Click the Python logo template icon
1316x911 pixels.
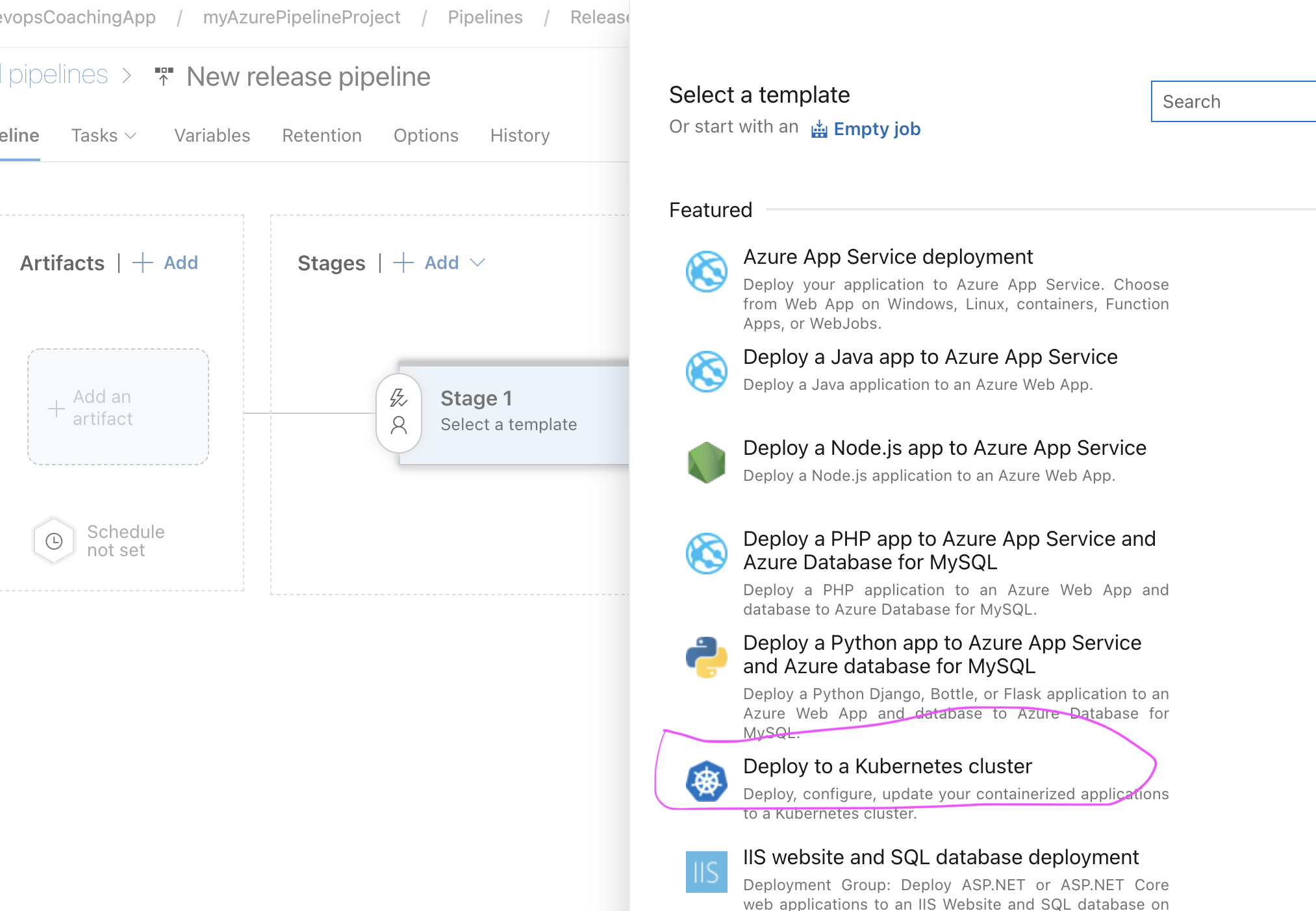tap(706, 657)
